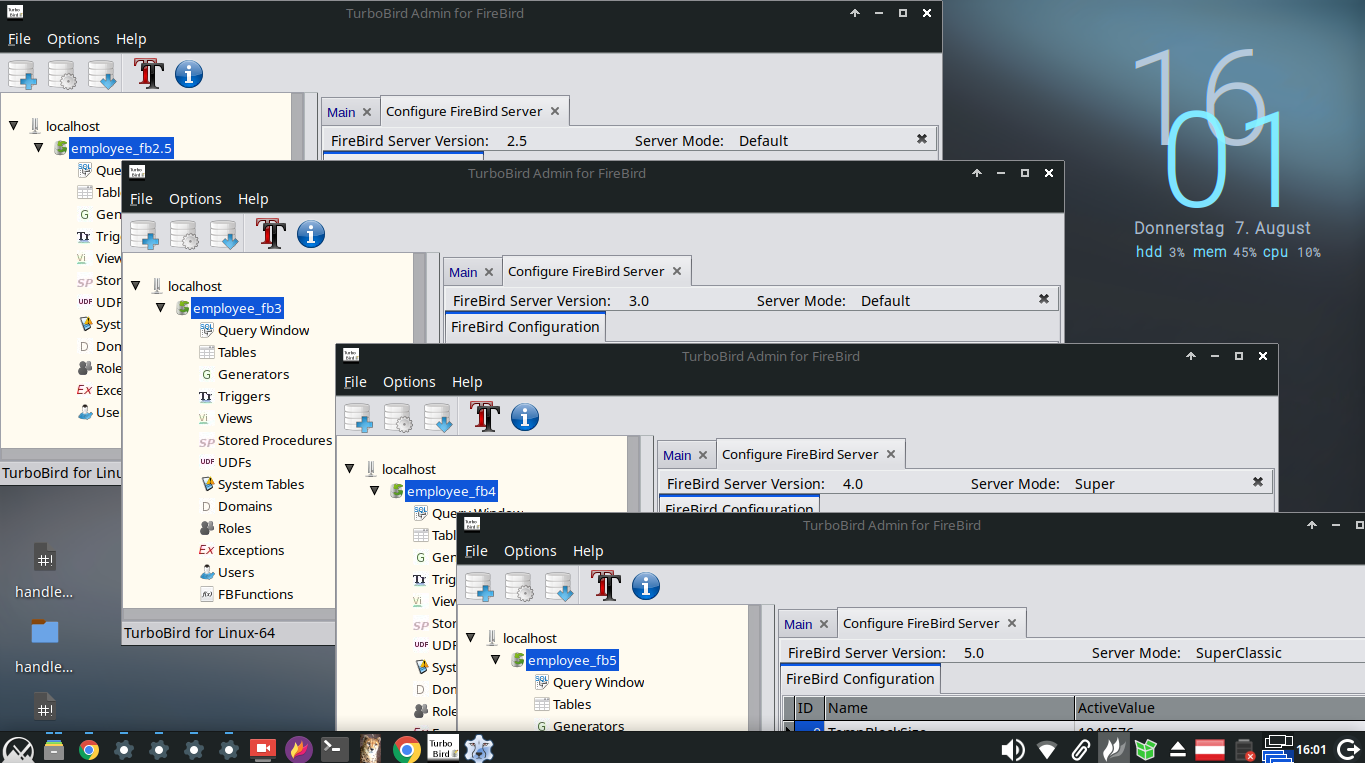The height and width of the screenshot is (763, 1365).
Task: Close Configure FireBird Server tab in employee_fb2.5 window
Action: pos(555,111)
